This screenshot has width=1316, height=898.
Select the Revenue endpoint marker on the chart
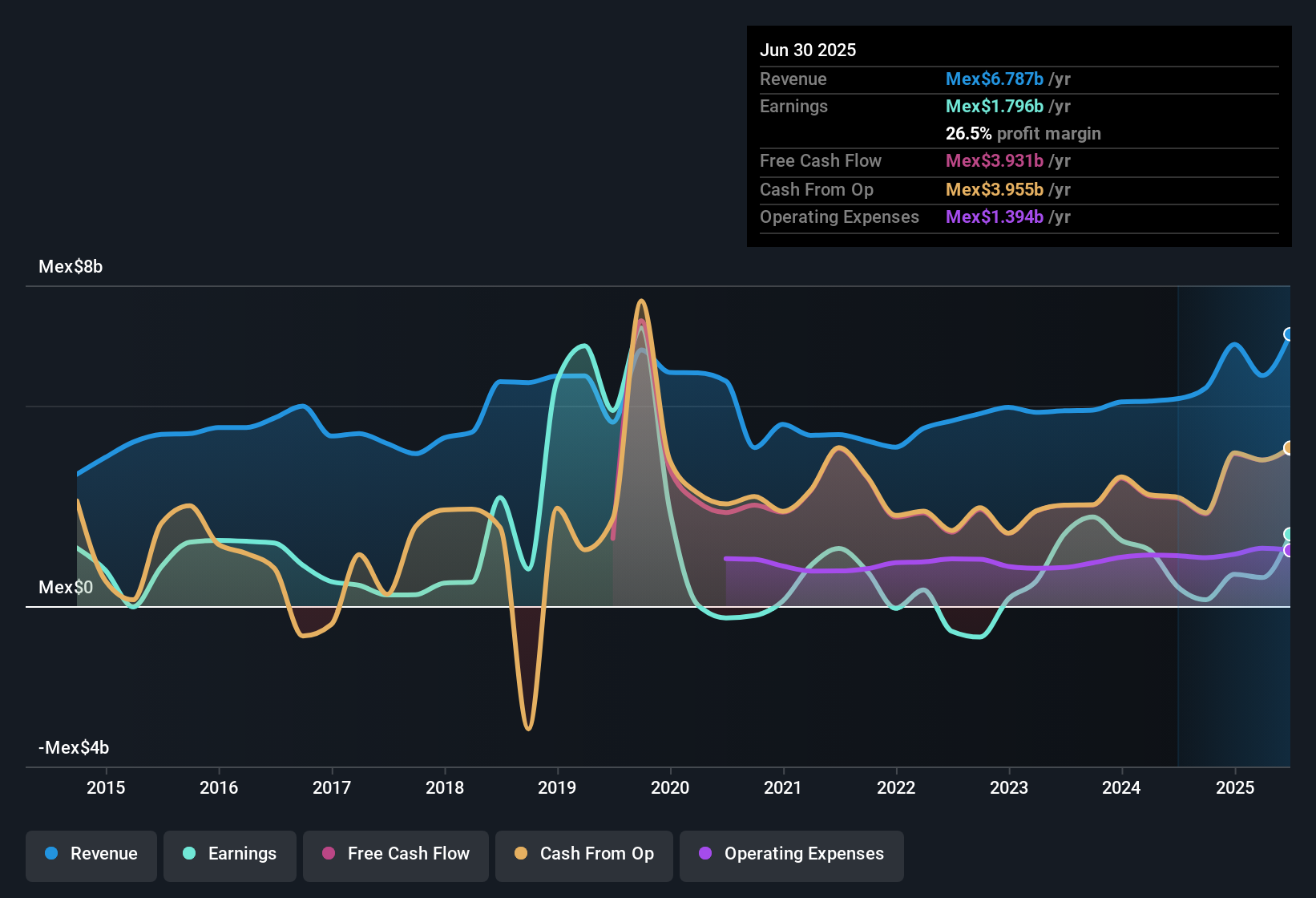[1289, 334]
